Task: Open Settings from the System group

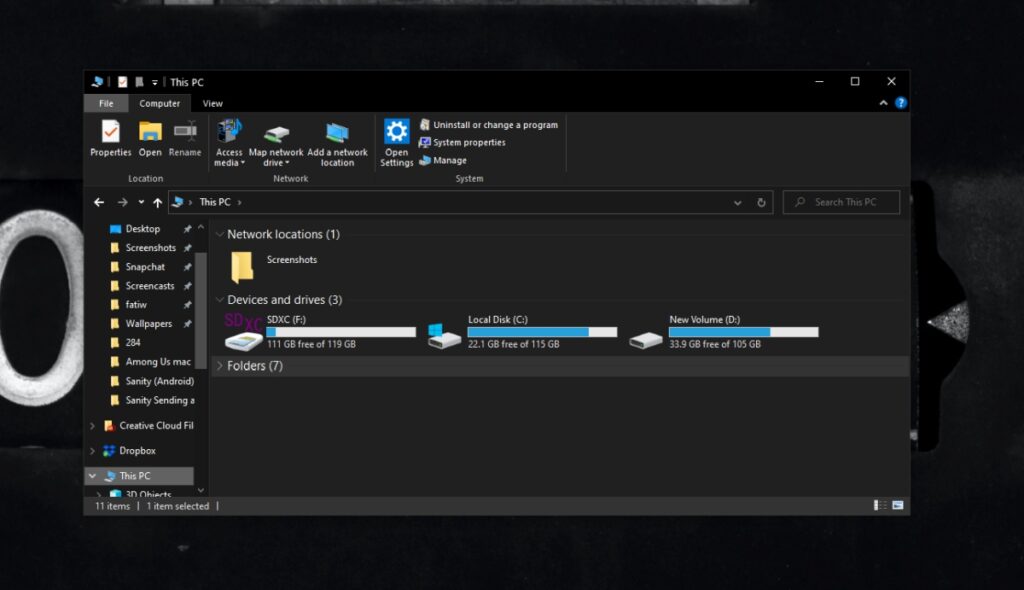Action: tap(396, 138)
